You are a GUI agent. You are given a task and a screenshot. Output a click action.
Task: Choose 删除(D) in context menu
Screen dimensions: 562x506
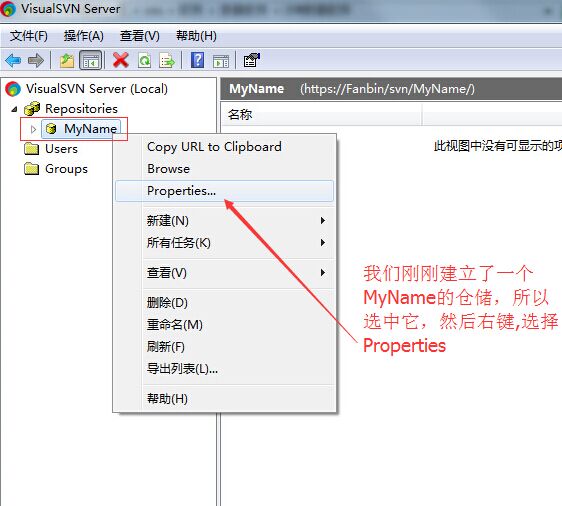pyautogui.click(x=224, y=302)
